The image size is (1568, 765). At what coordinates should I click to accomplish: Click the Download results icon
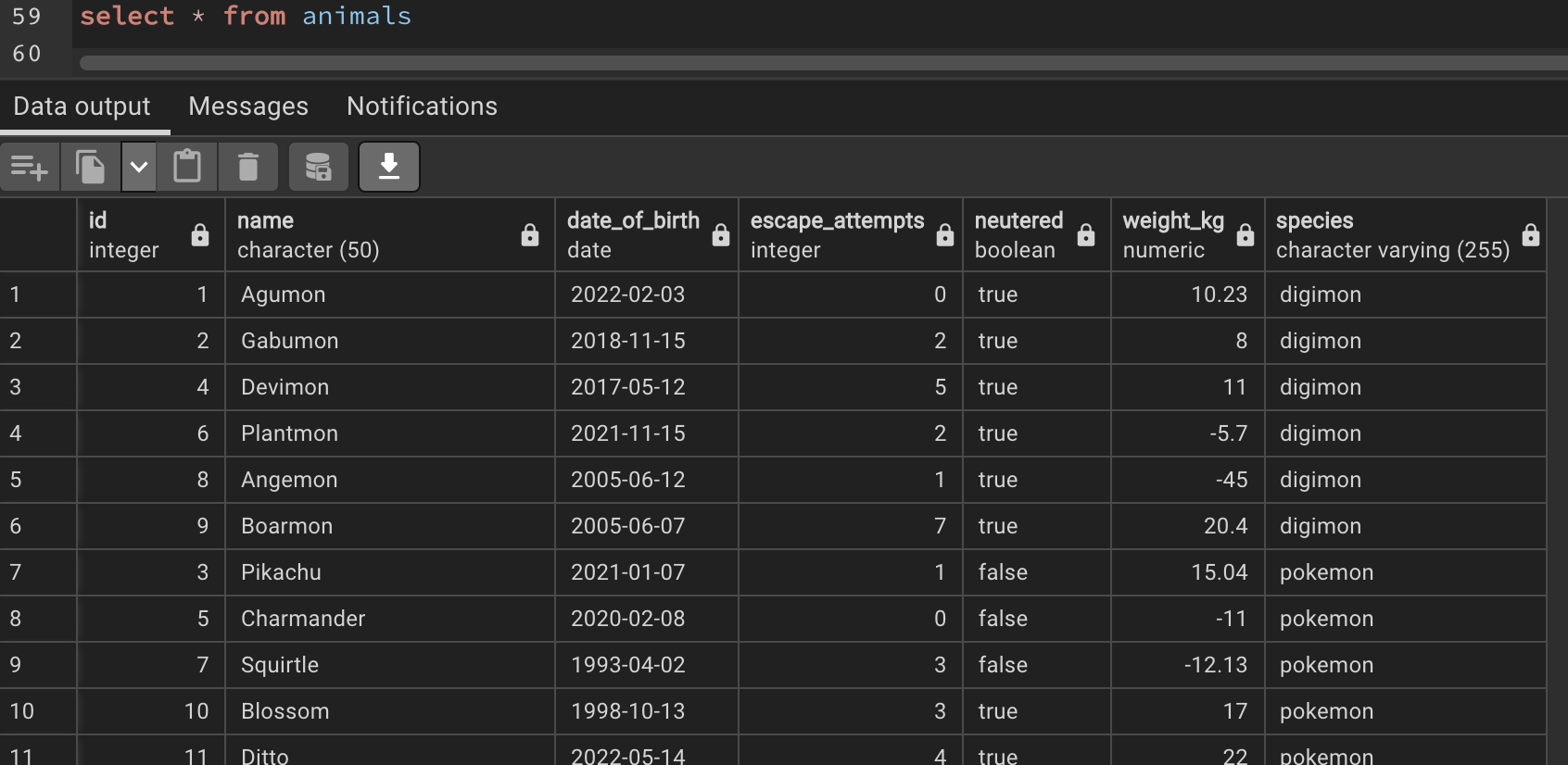[389, 167]
